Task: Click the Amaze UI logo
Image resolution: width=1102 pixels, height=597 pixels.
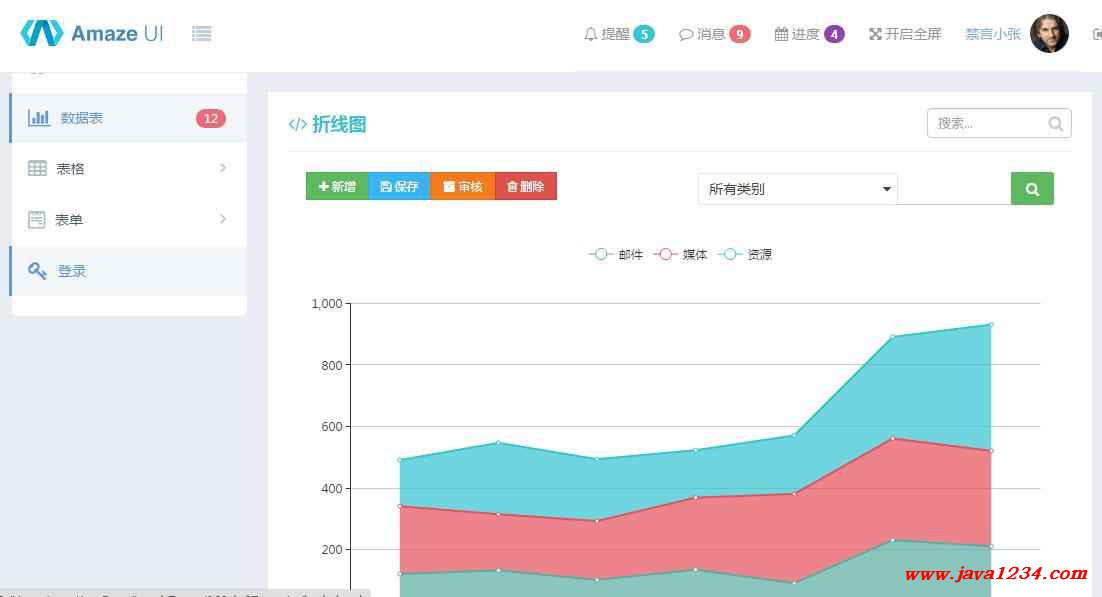Action: click(x=91, y=33)
